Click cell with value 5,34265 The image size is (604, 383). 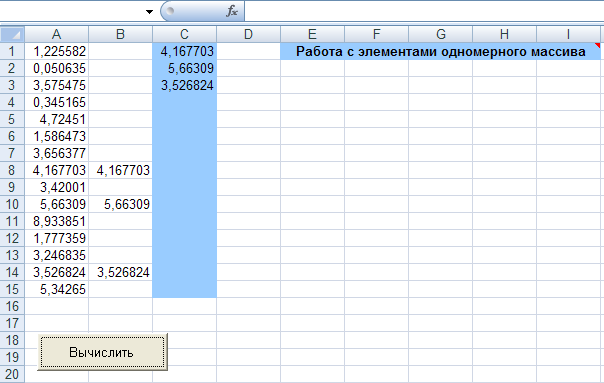coord(57,289)
